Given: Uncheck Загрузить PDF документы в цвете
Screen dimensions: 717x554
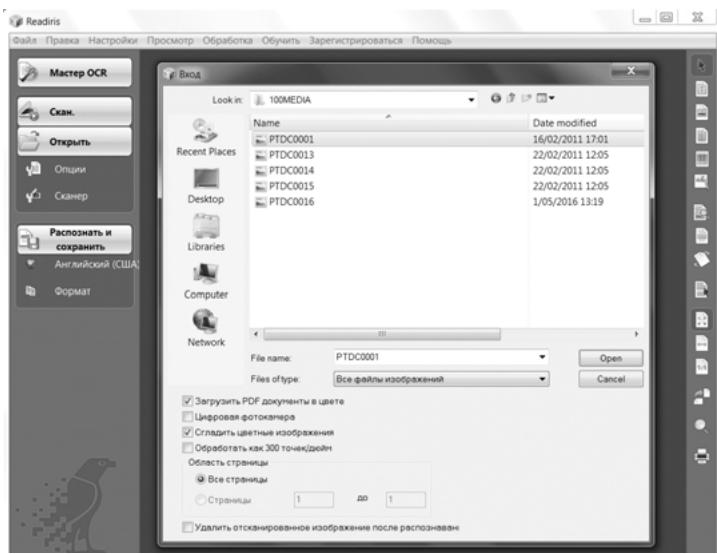Looking at the screenshot, I should [187, 401].
